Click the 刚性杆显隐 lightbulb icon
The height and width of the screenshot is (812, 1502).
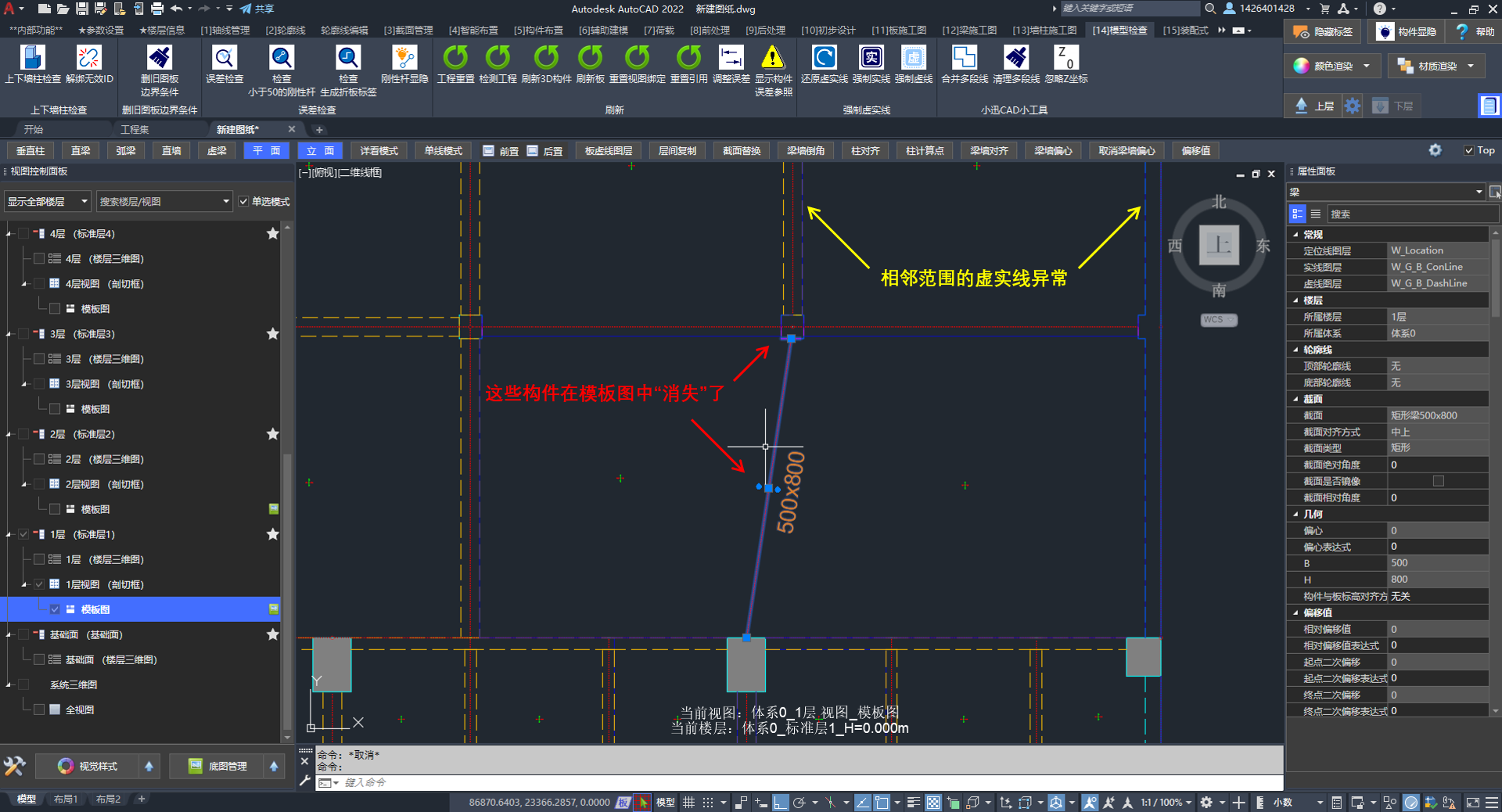(x=404, y=59)
